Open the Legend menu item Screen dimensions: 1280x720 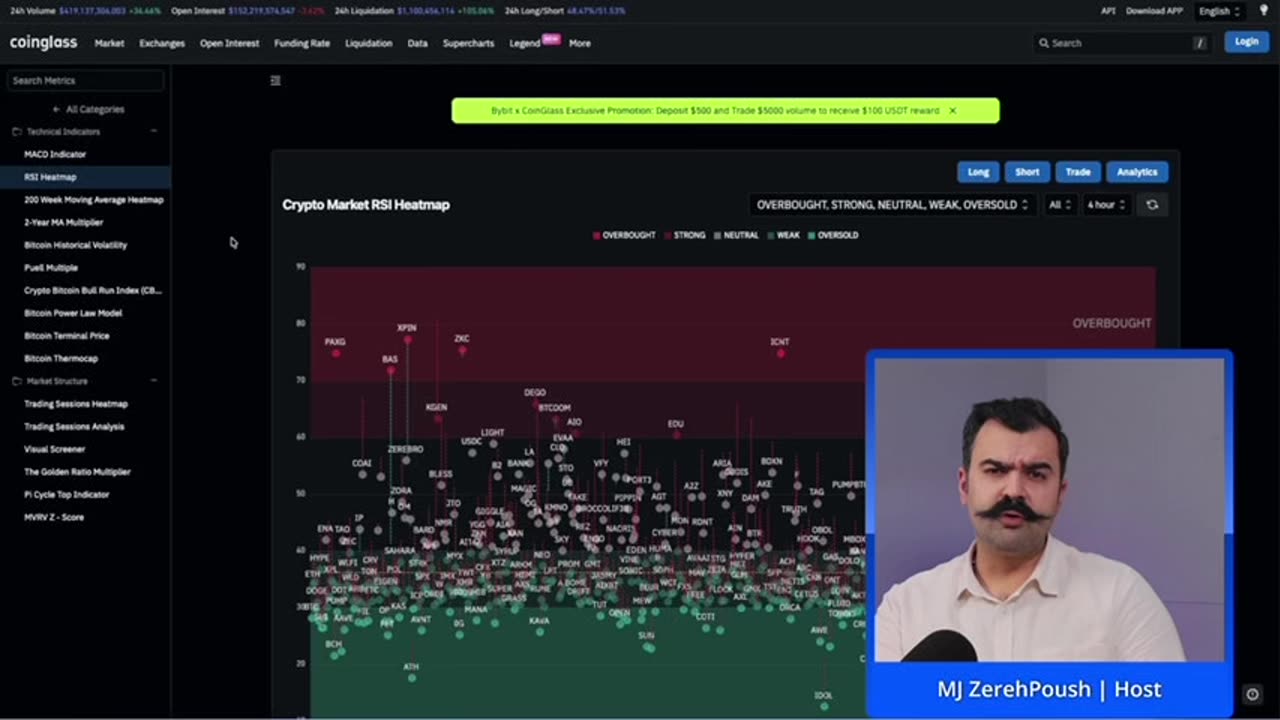point(525,43)
